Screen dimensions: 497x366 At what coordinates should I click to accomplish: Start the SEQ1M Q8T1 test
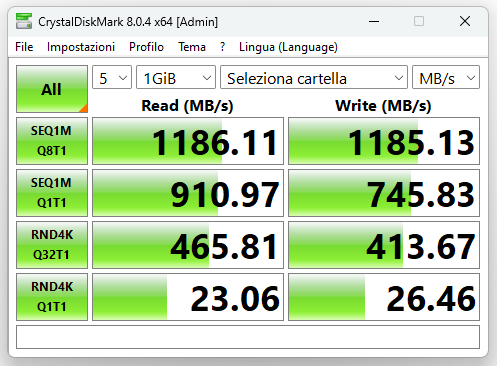[x=52, y=141]
